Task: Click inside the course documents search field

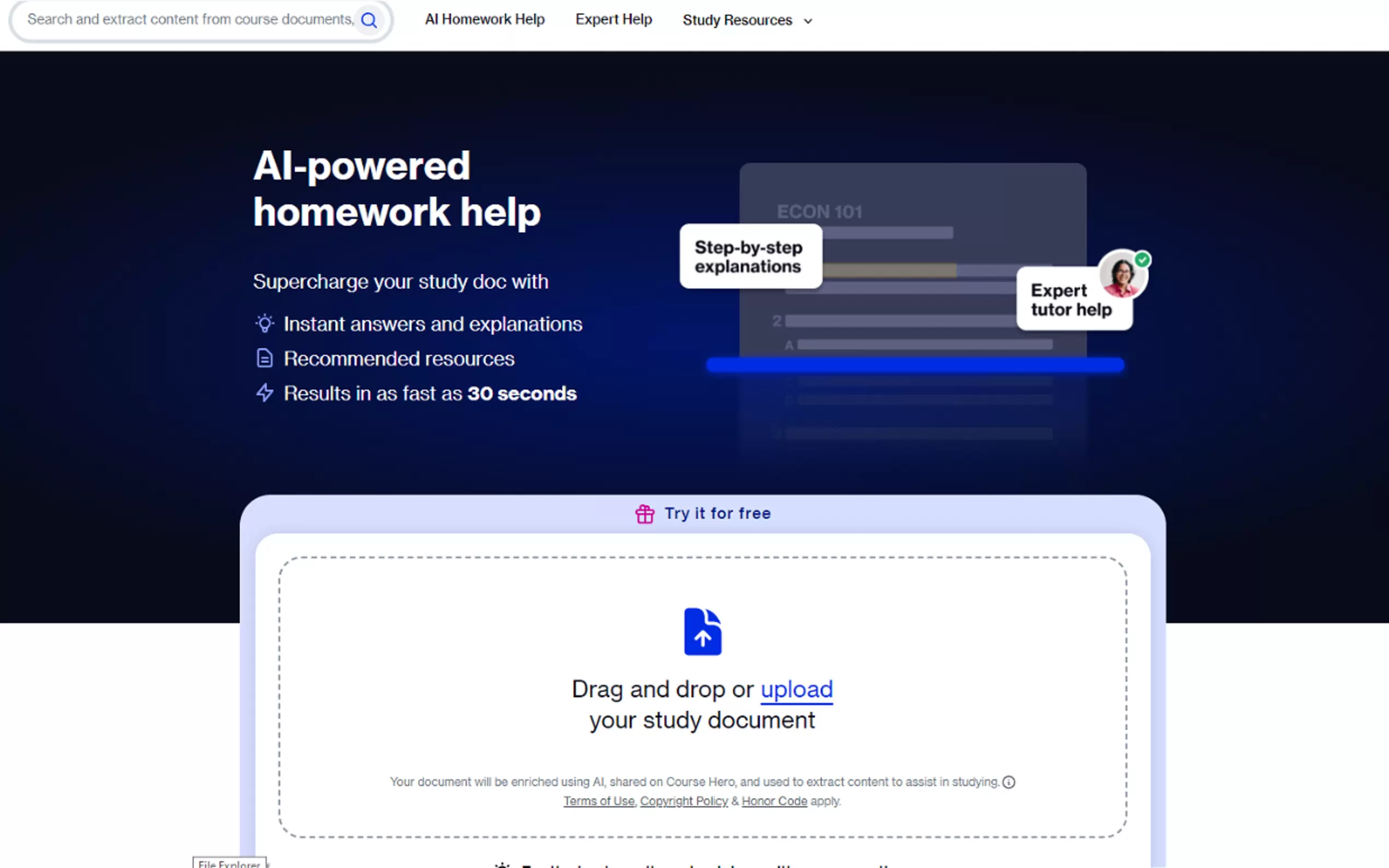Action: [190, 20]
